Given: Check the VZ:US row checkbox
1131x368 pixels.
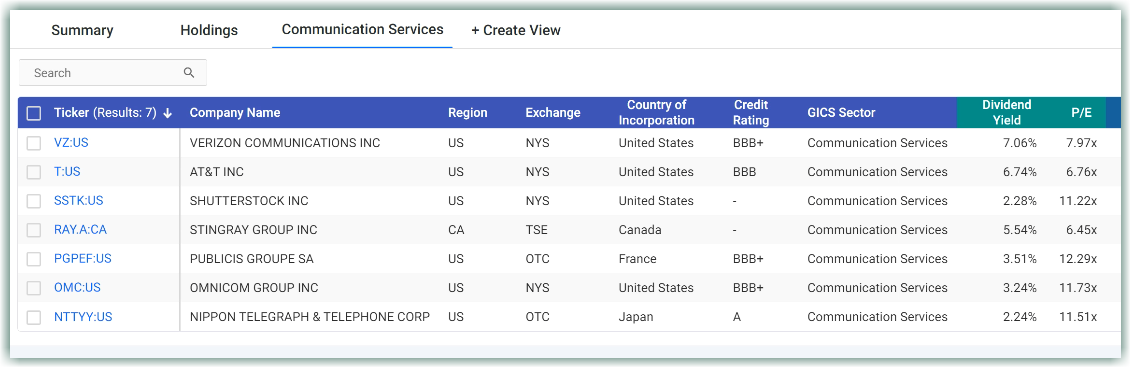Looking at the screenshot, I should [x=34, y=143].
